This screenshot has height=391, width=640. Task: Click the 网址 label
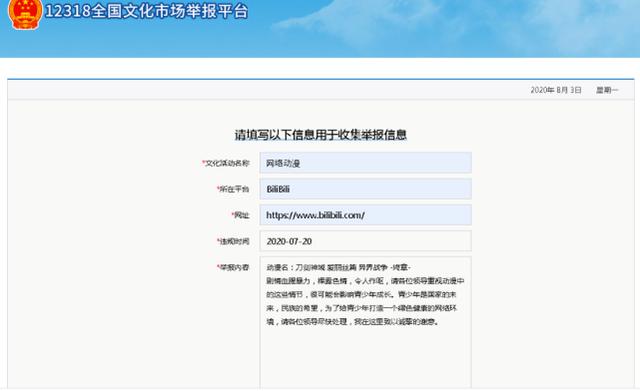240,215
